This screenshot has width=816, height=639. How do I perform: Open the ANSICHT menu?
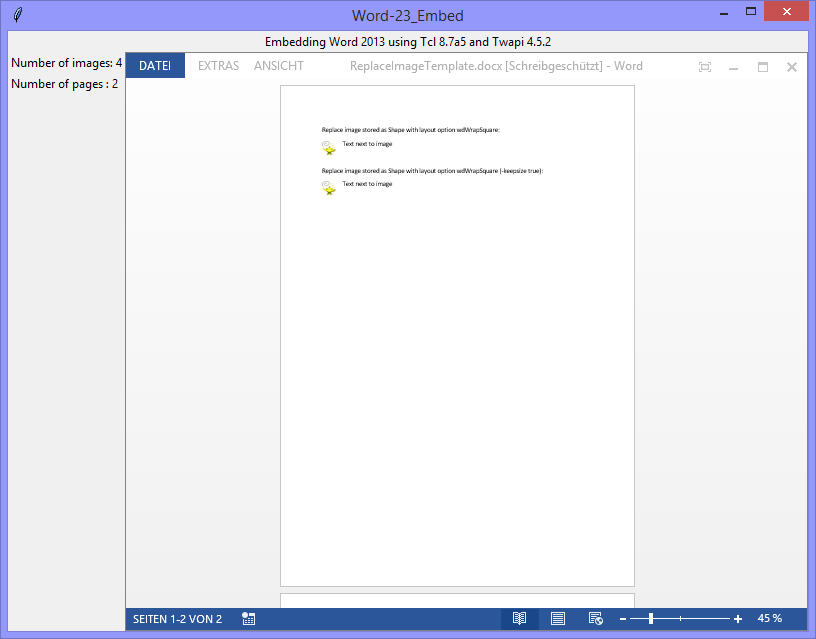(x=279, y=66)
